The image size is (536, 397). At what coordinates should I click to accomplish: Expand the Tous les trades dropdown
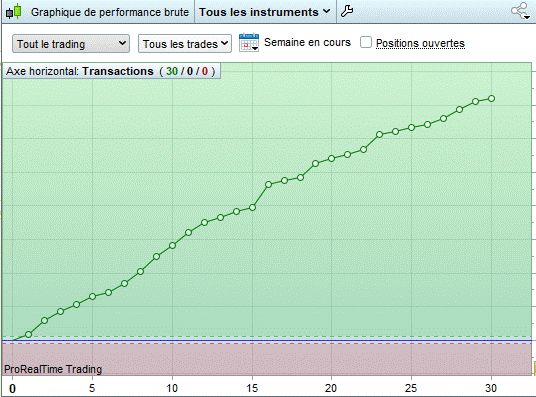pos(185,44)
